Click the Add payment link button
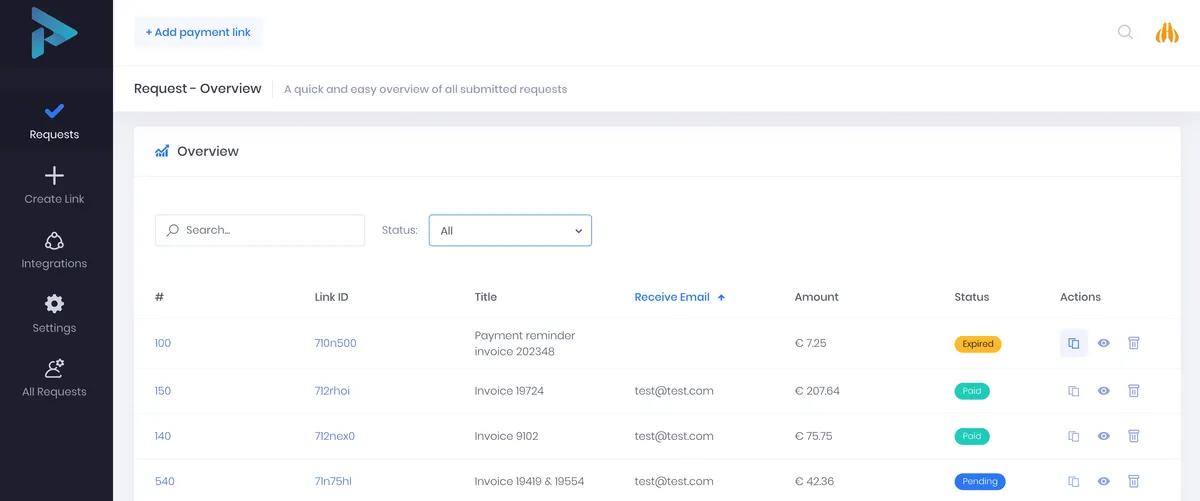The width and height of the screenshot is (1200, 501). pyautogui.click(x=198, y=32)
